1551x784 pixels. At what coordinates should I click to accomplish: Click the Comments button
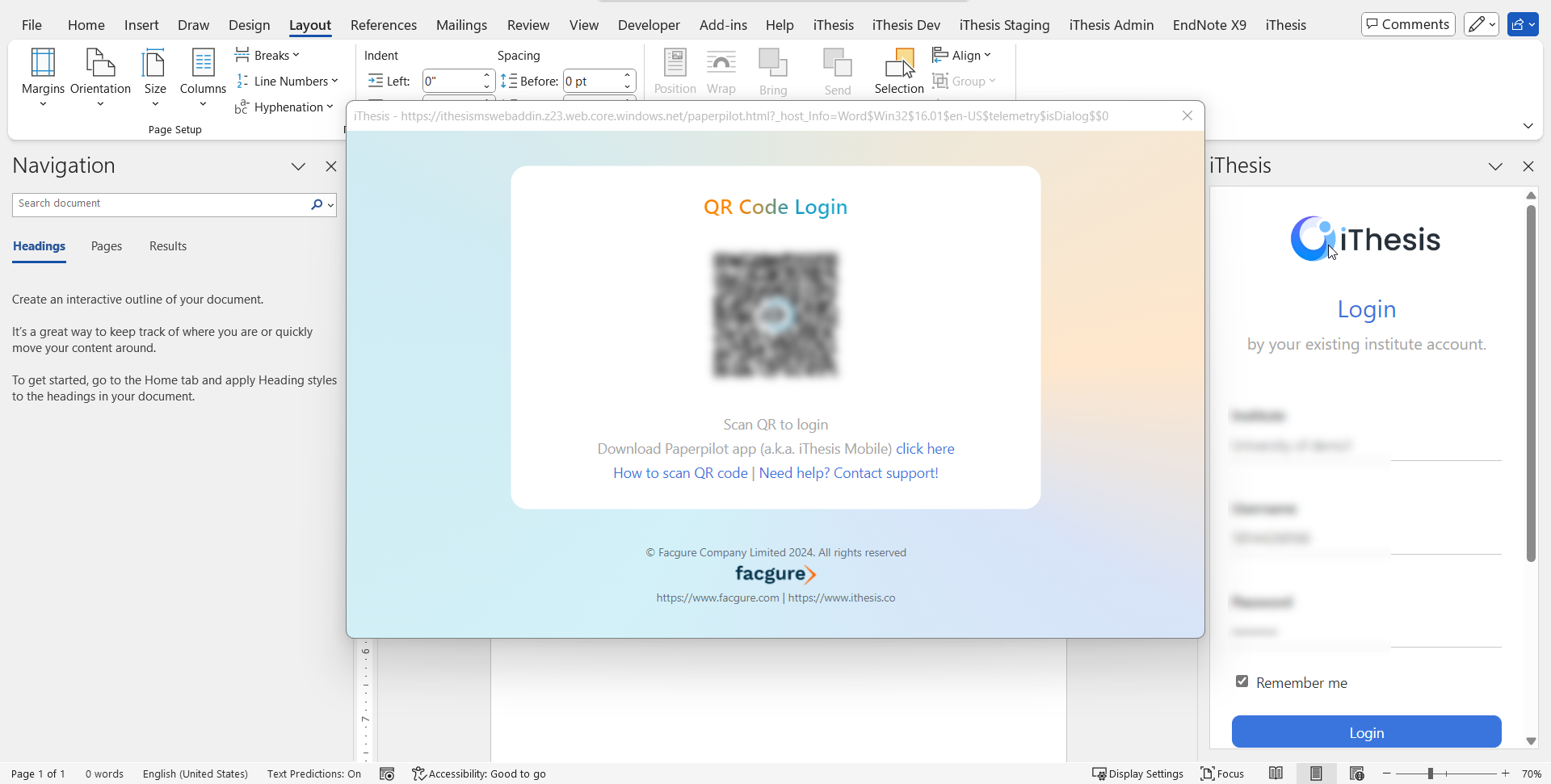tap(1408, 24)
